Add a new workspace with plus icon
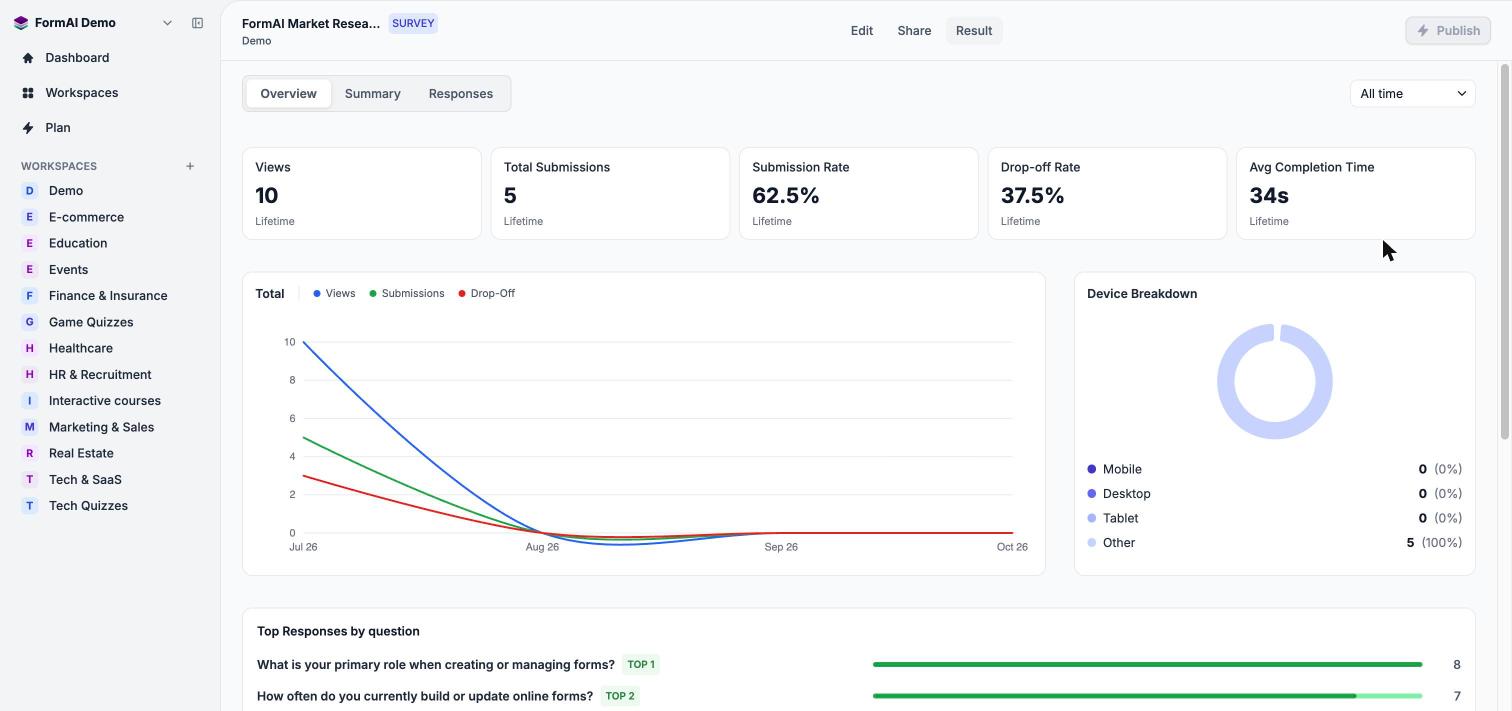Screen dimensions: 1512x711 point(190,166)
